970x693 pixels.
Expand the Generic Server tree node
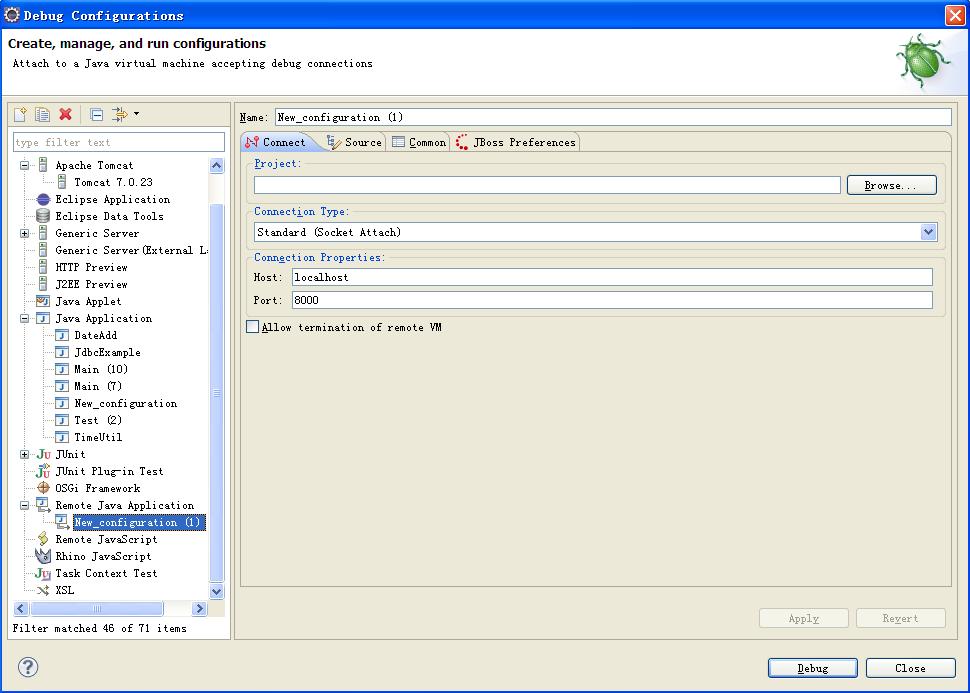25,233
